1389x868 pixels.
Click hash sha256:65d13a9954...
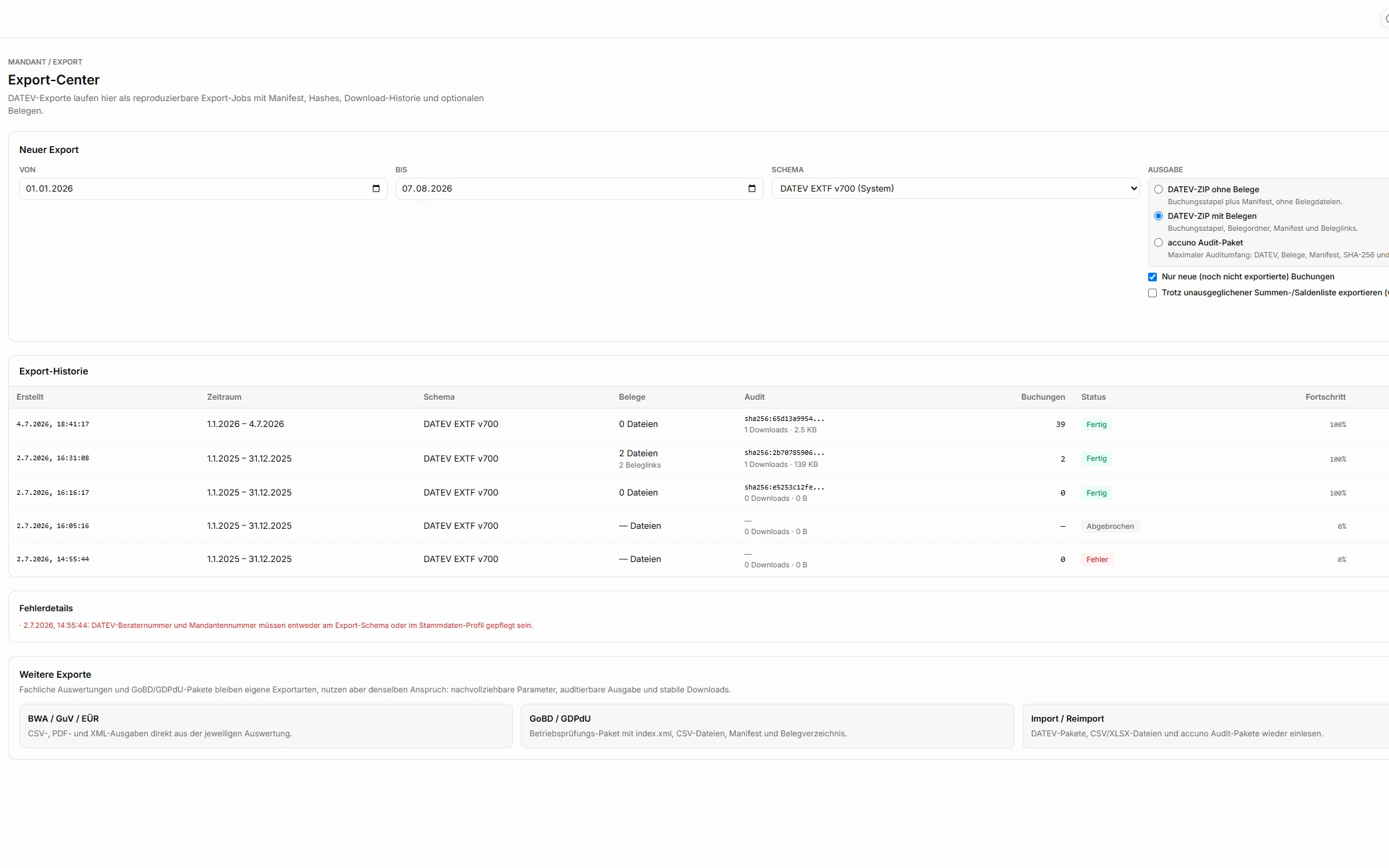tap(784, 419)
